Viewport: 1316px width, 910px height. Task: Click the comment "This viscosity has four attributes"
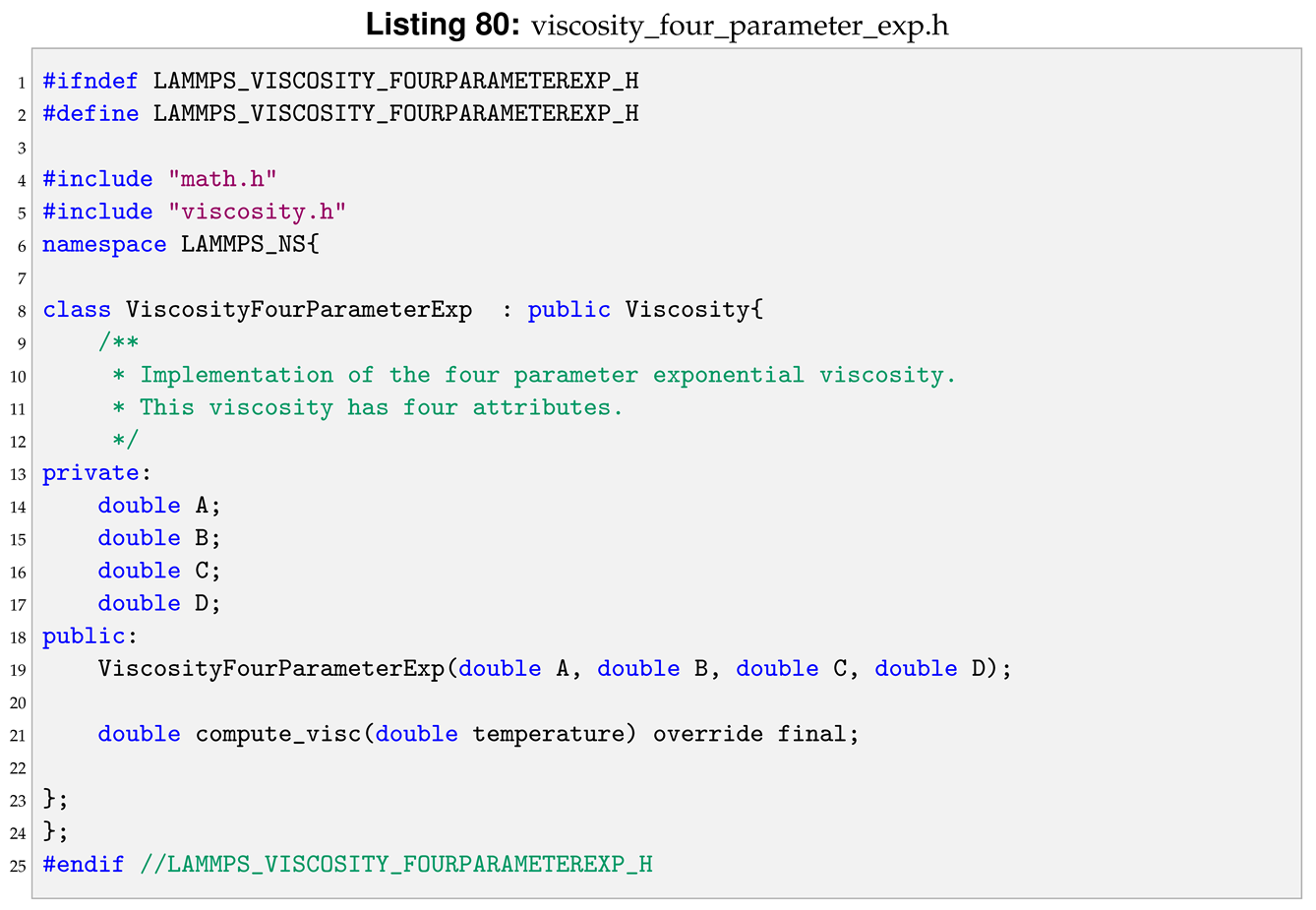tap(380, 407)
